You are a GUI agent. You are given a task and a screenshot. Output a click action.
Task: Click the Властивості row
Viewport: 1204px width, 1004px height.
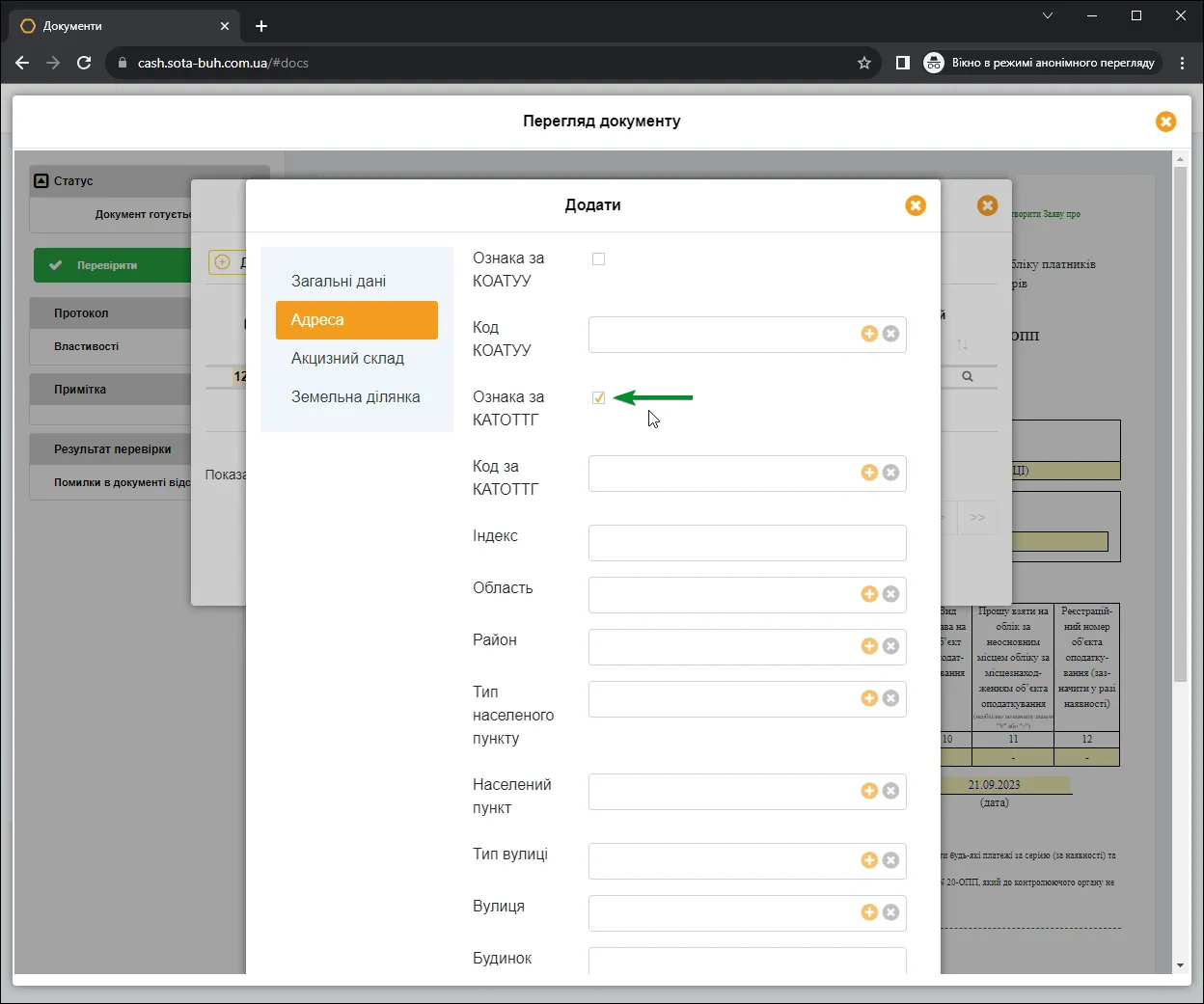pyautogui.click(x=110, y=346)
